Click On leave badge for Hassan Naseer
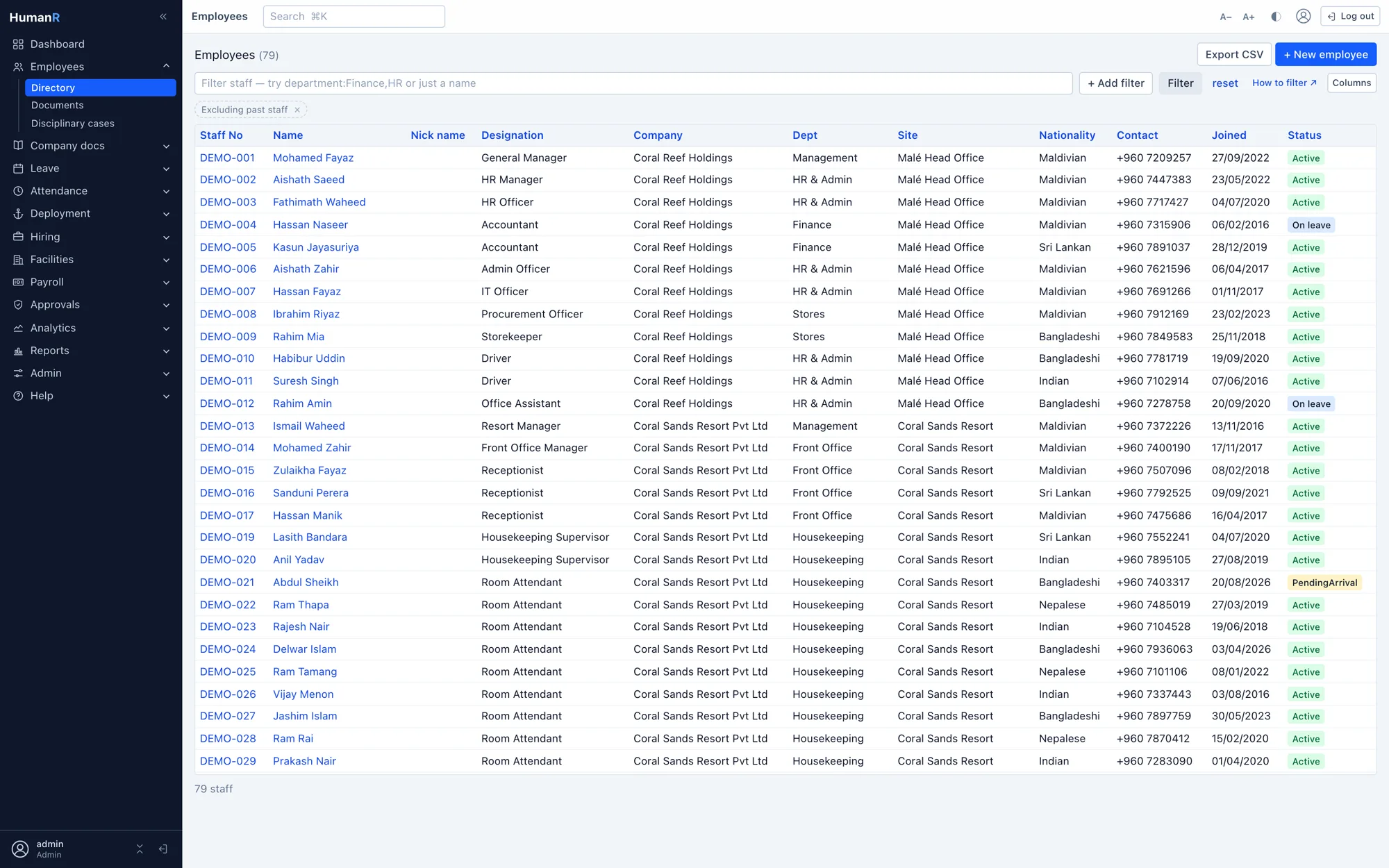Image resolution: width=1389 pixels, height=868 pixels. (x=1311, y=225)
